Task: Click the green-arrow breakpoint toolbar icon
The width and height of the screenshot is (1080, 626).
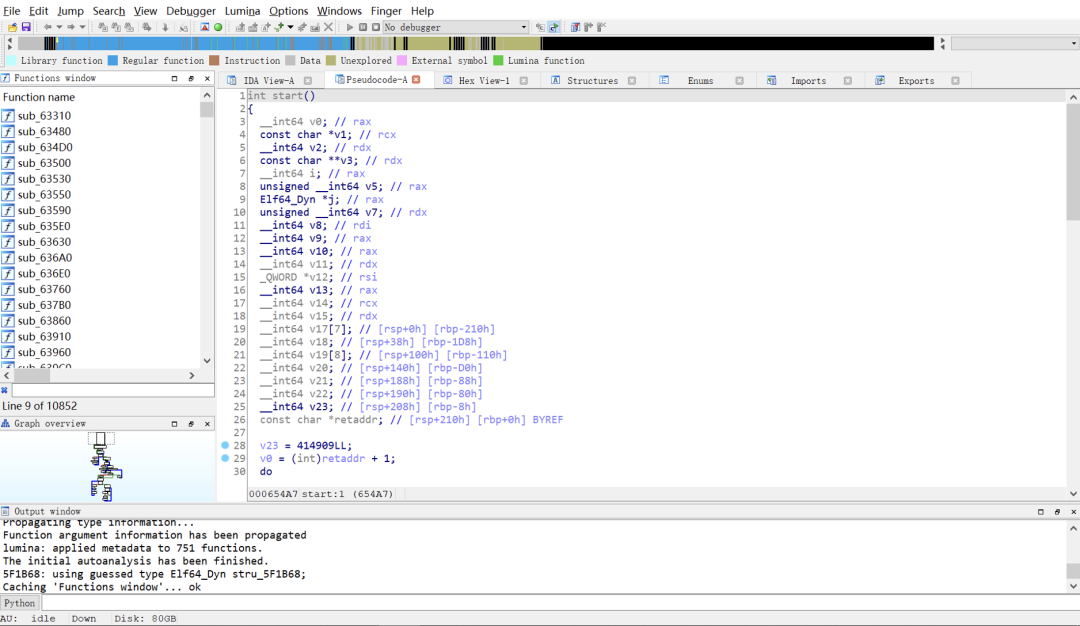Action: point(279,27)
